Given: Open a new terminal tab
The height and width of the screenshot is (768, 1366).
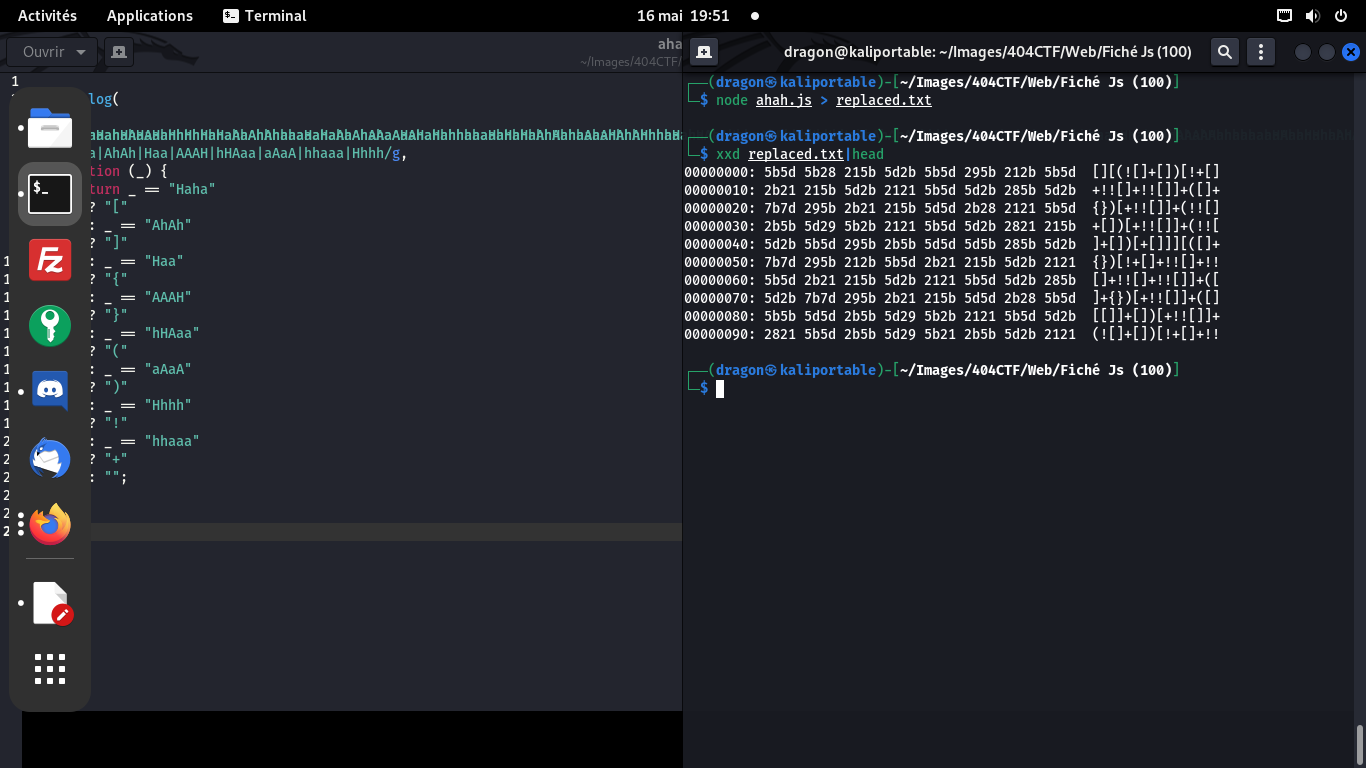Looking at the screenshot, I should (704, 52).
